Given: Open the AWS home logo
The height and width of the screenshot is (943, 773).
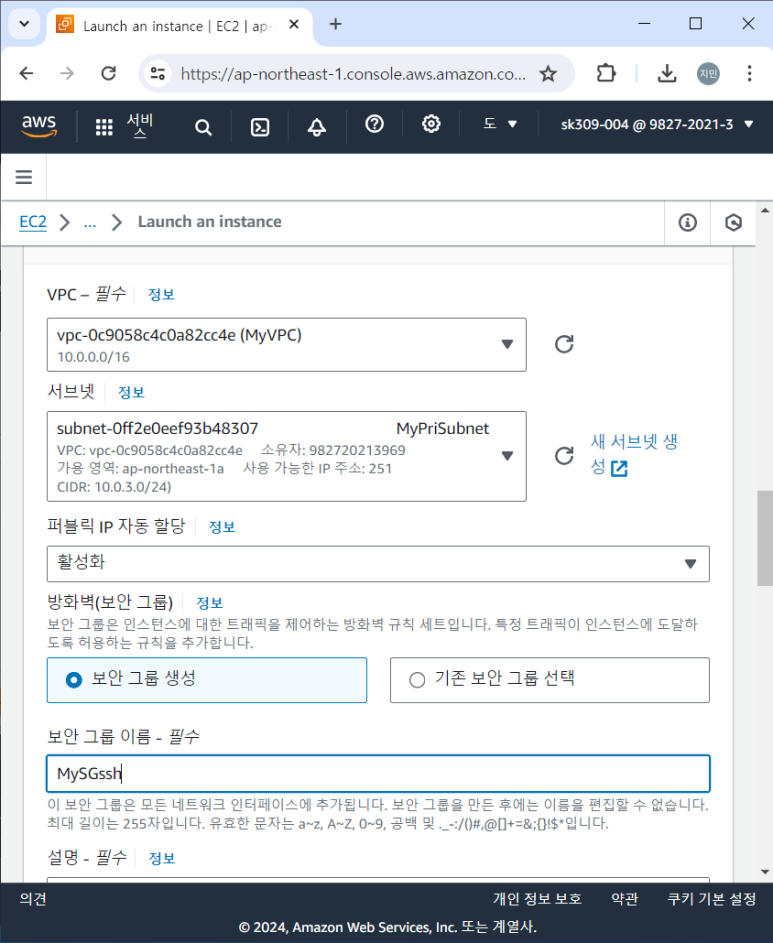Looking at the screenshot, I should click(39, 126).
